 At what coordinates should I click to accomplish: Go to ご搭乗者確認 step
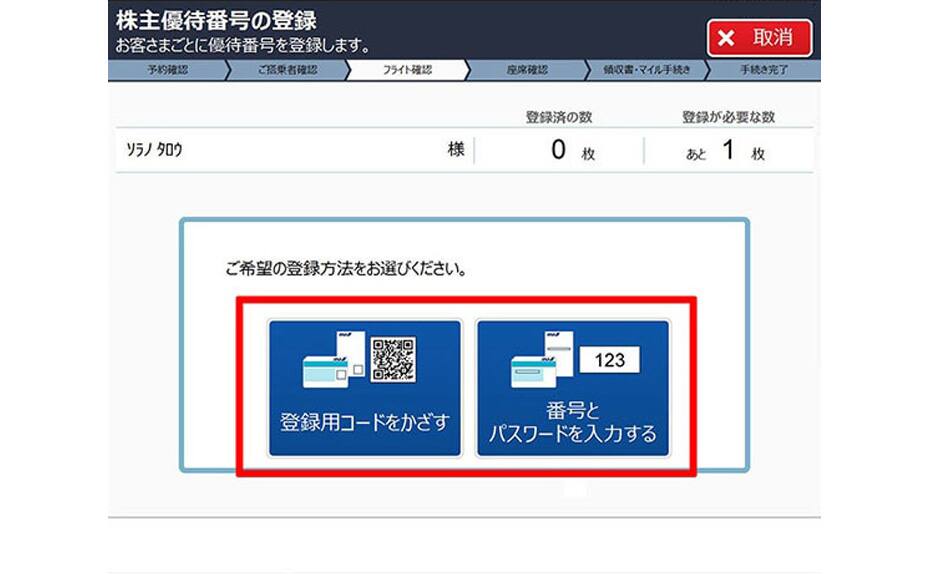click(288, 69)
